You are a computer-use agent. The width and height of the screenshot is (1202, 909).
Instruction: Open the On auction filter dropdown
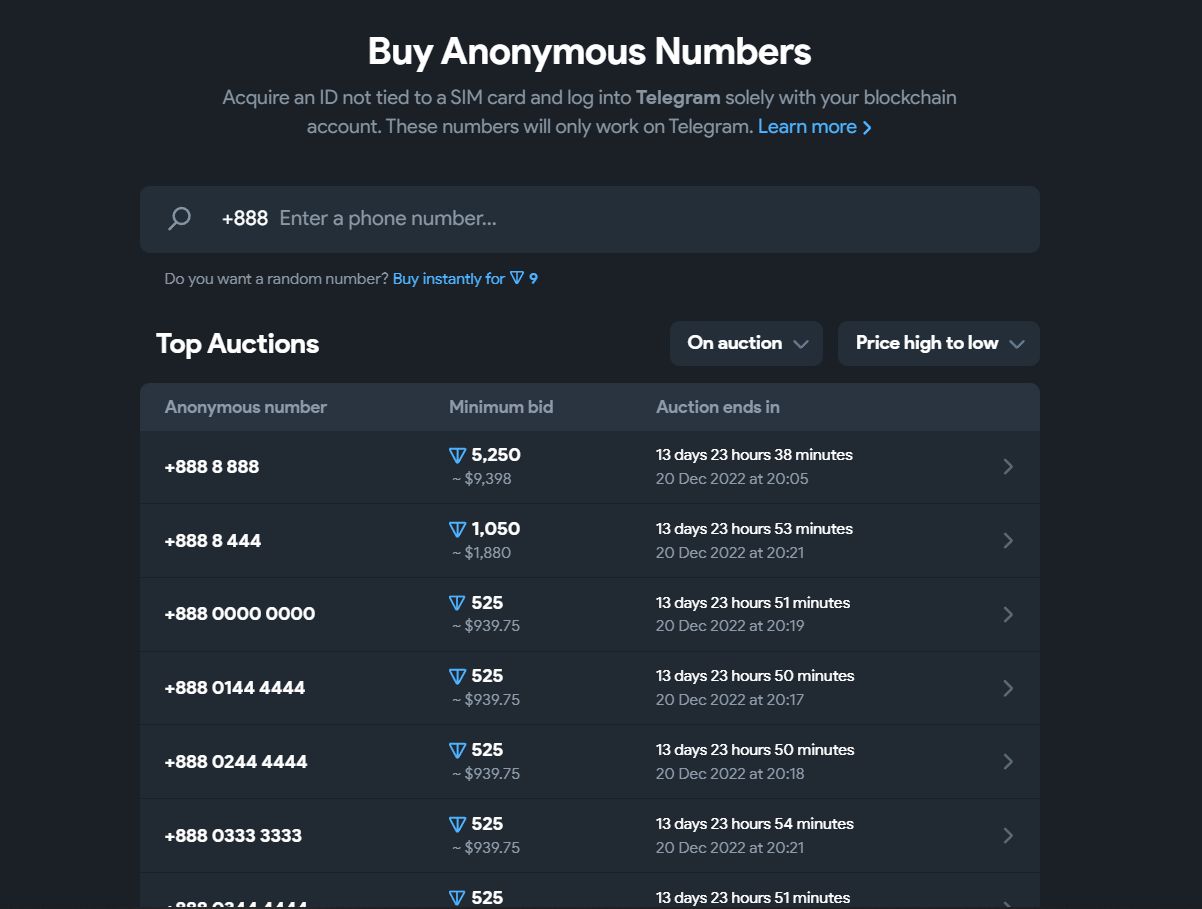click(746, 343)
